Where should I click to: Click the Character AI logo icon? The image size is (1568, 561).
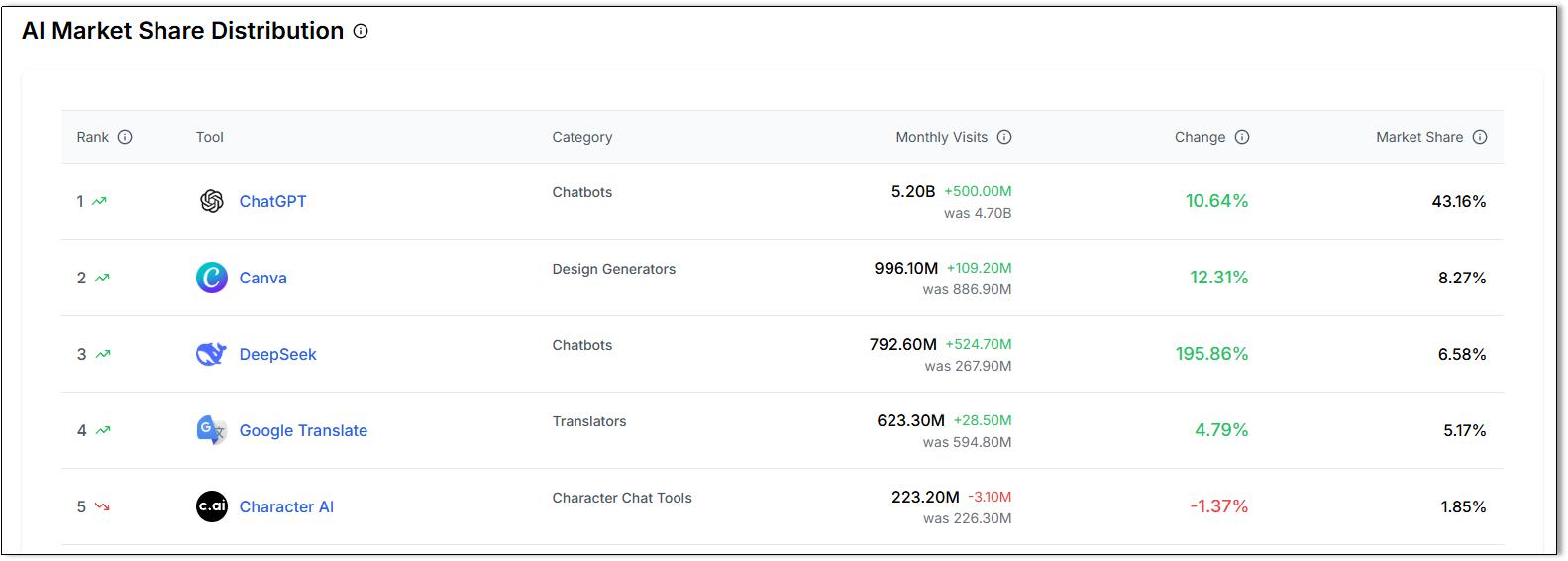[212, 506]
